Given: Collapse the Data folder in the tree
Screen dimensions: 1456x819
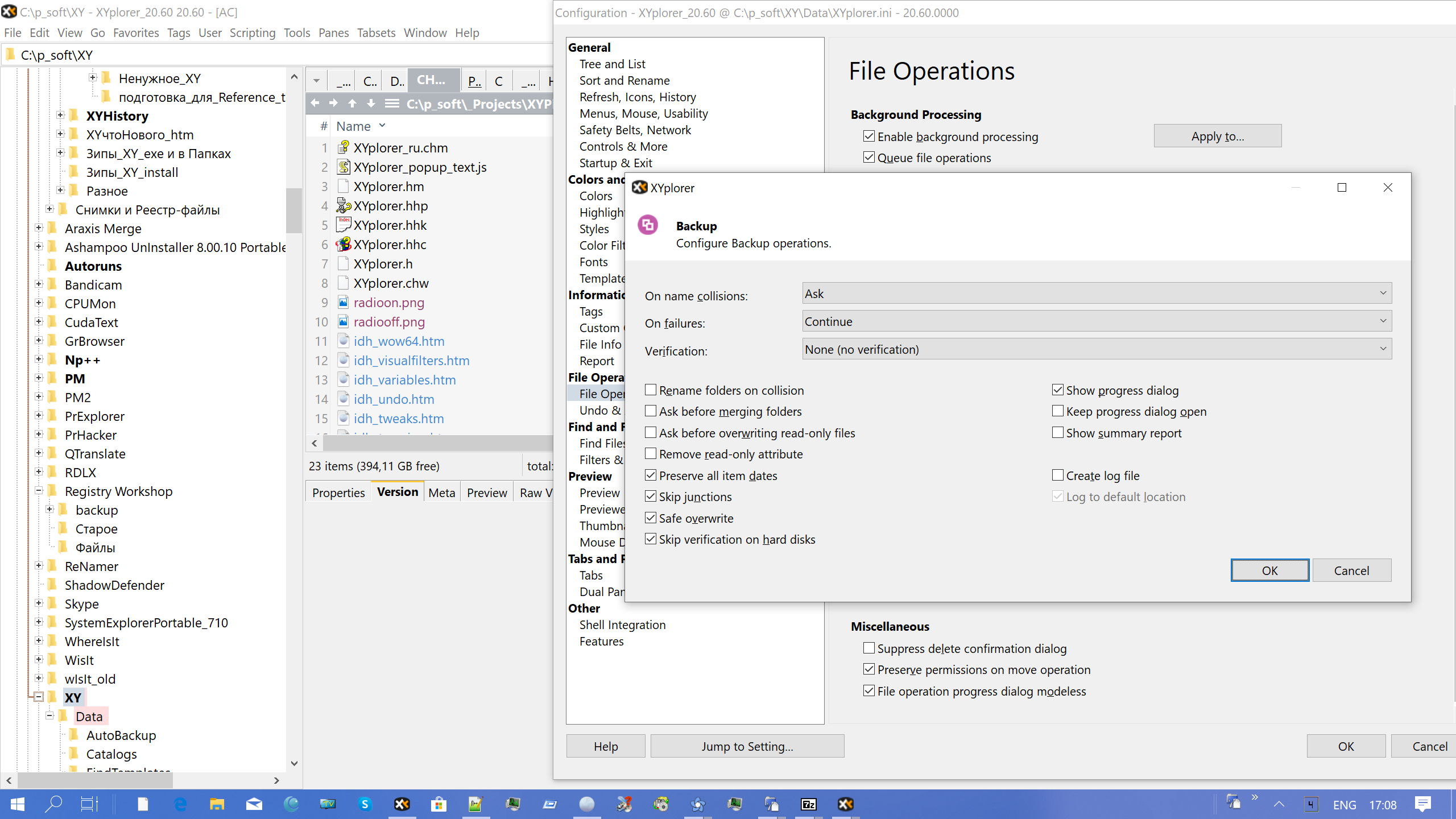Looking at the screenshot, I should [49, 716].
